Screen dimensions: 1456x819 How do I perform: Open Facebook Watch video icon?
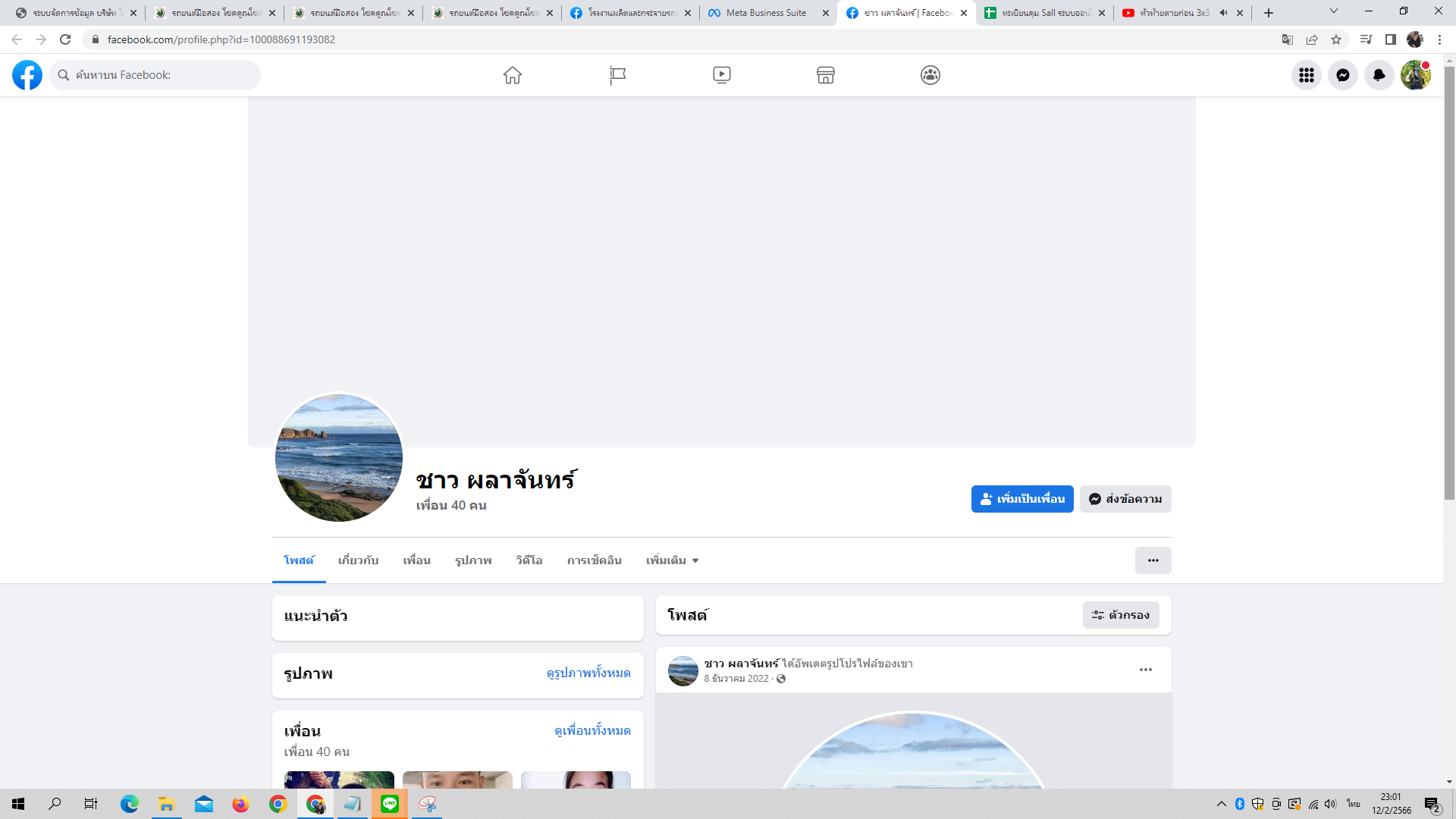click(721, 75)
